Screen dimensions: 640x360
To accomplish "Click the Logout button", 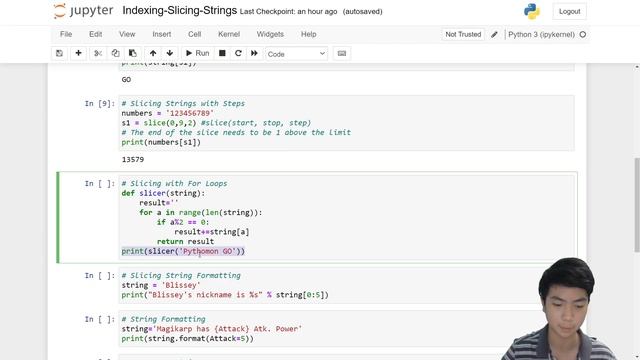I will click(569, 11).
